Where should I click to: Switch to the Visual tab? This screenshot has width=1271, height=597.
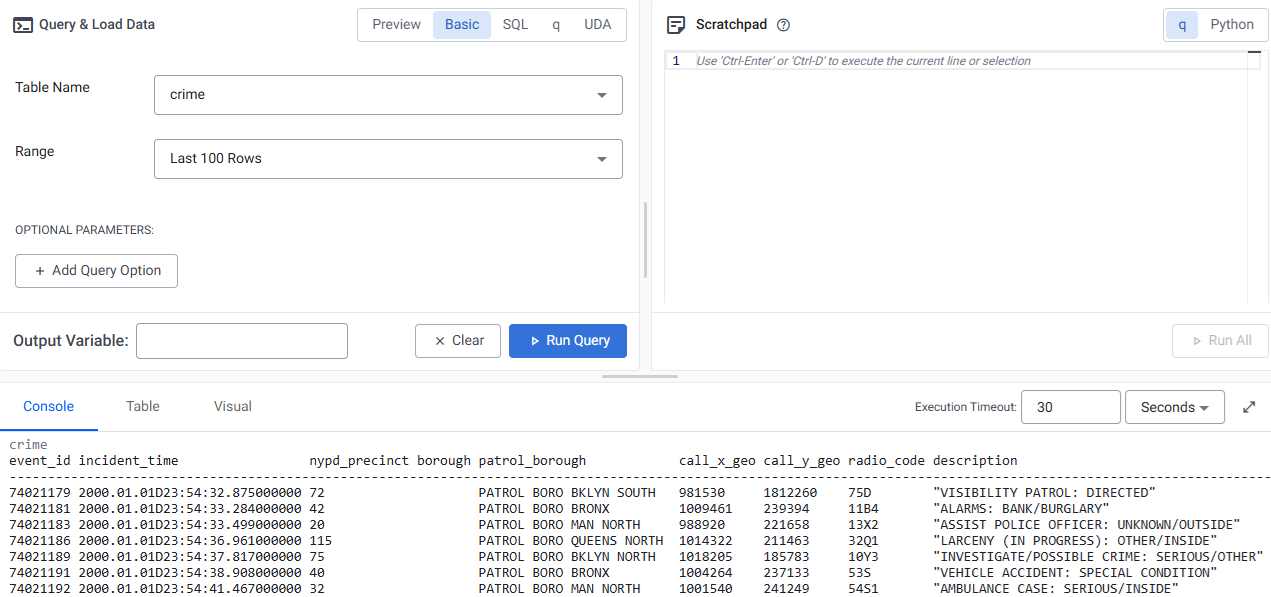click(232, 406)
